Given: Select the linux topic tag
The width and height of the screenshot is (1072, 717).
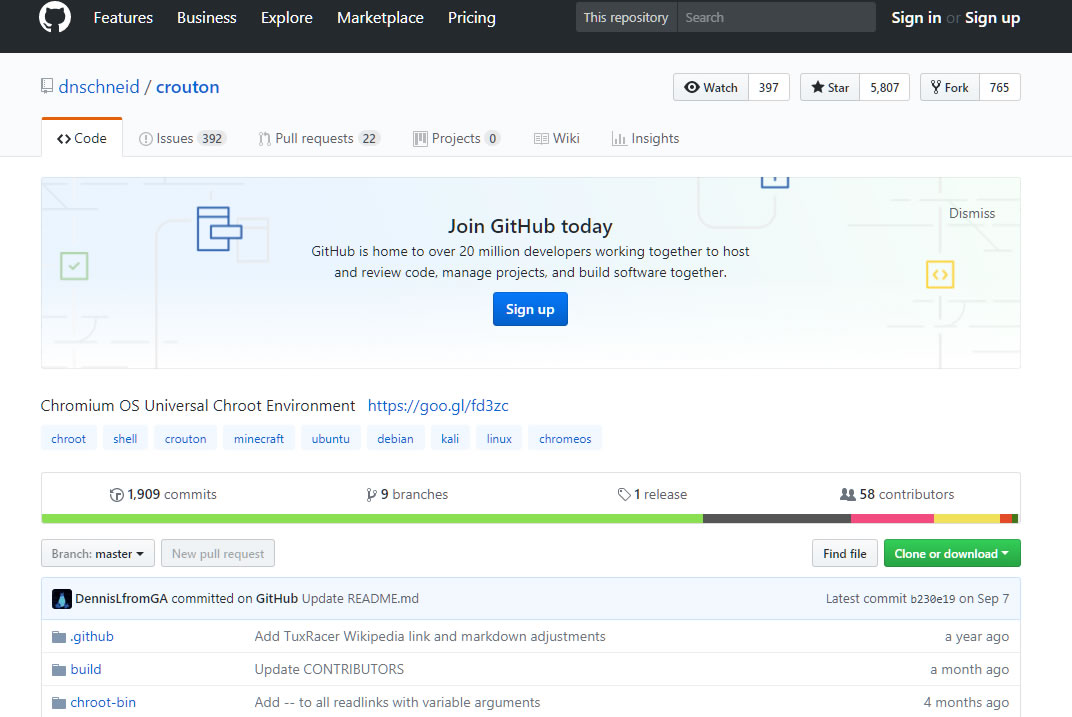Looking at the screenshot, I should [x=499, y=439].
